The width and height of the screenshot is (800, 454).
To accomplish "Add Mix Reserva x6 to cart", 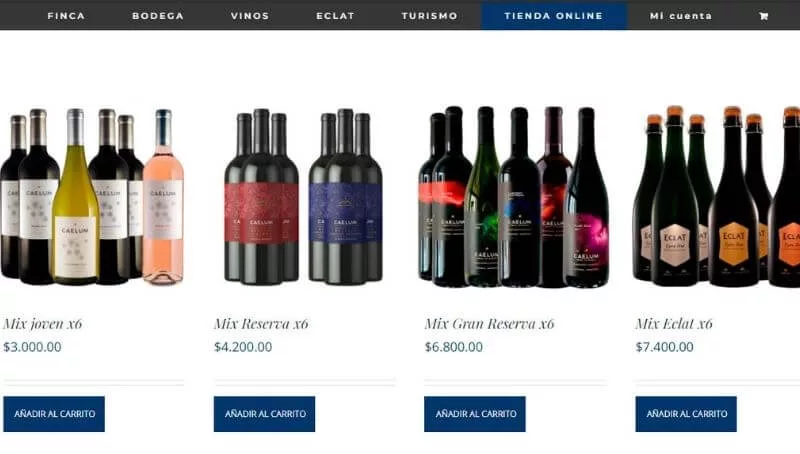I will [264, 414].
